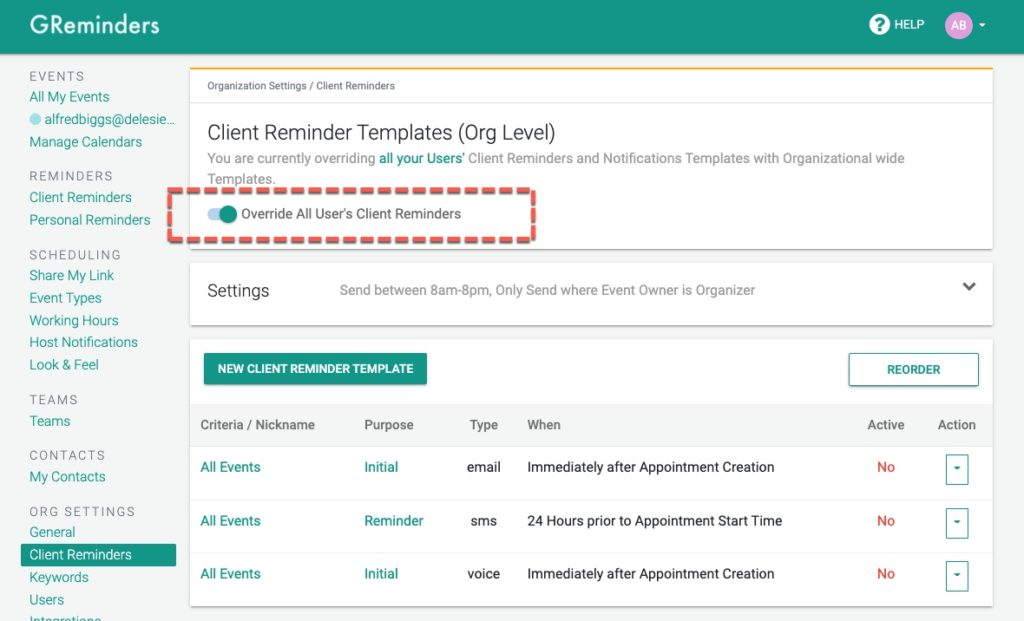The height and width of the screenshot is (621, 1024).
Task: Open General org settings
Action: [52, 532]
